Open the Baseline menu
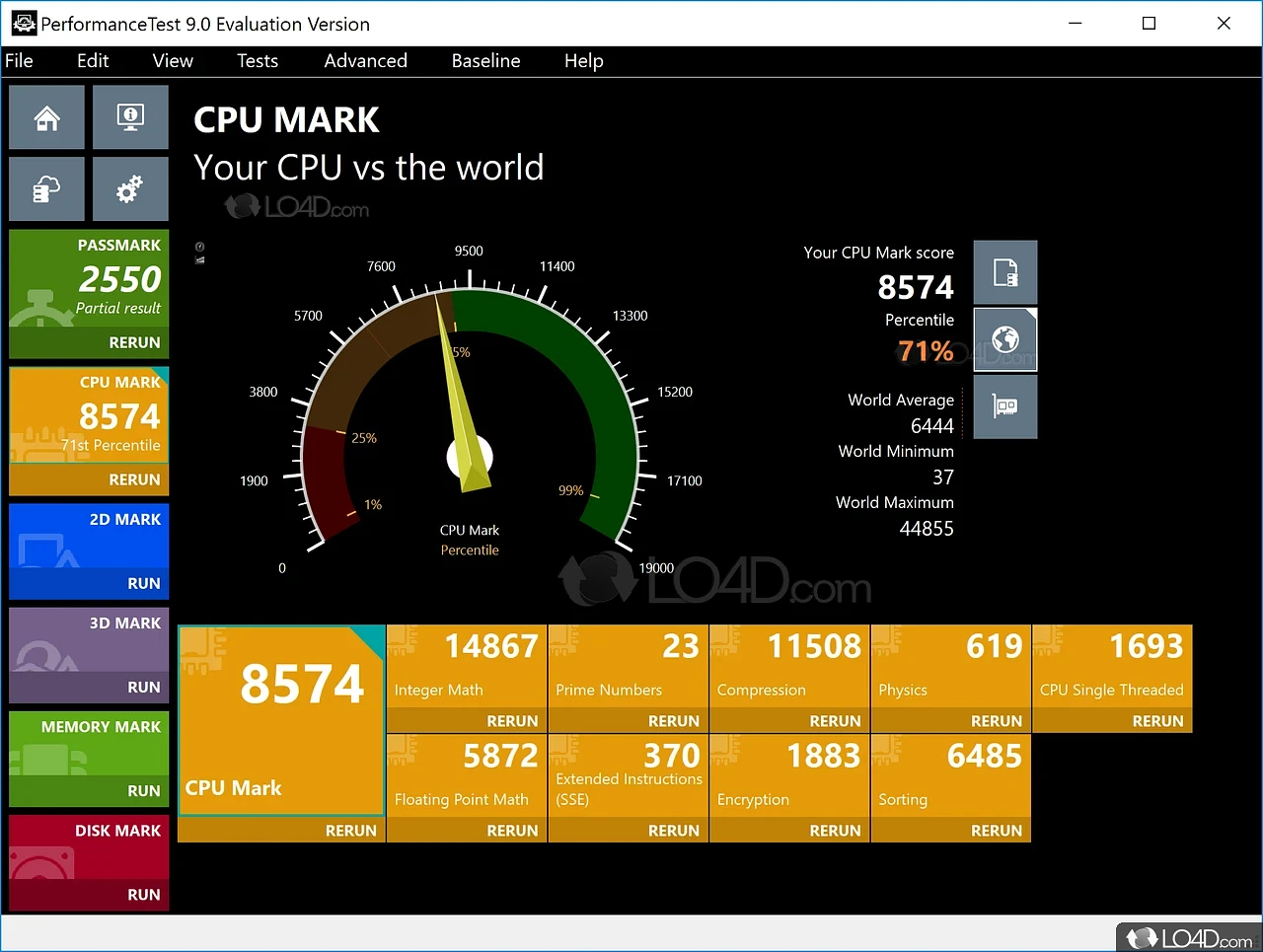Screen dimensions: 1263x952 pos(485,61)
